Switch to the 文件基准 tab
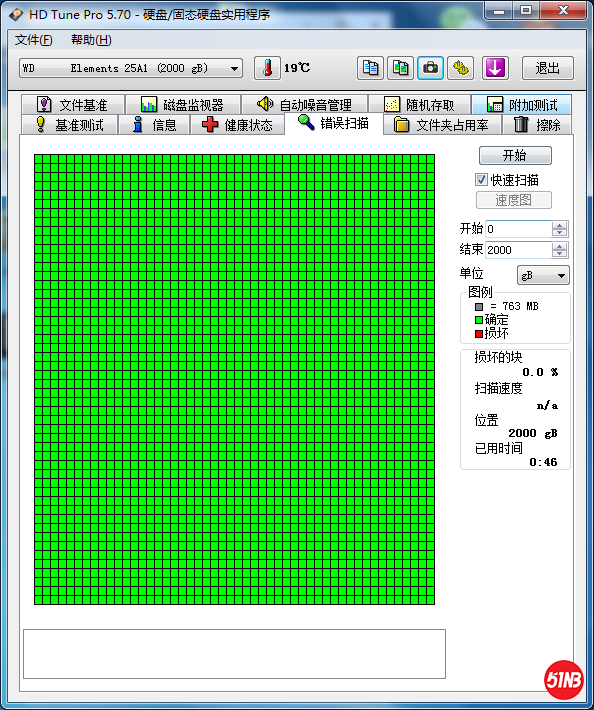Viewport: 594px width, 710px height. coord(72,105)
